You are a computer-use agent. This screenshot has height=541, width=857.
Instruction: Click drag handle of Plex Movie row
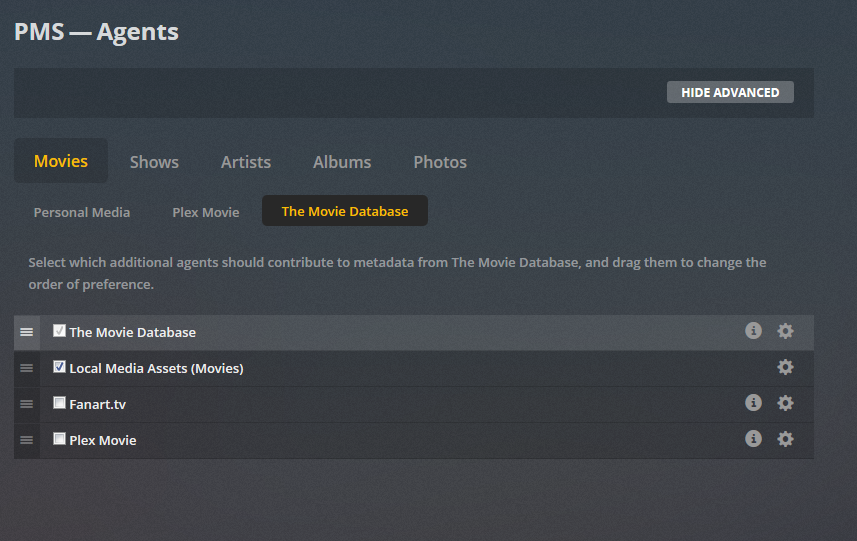(27, 440)
